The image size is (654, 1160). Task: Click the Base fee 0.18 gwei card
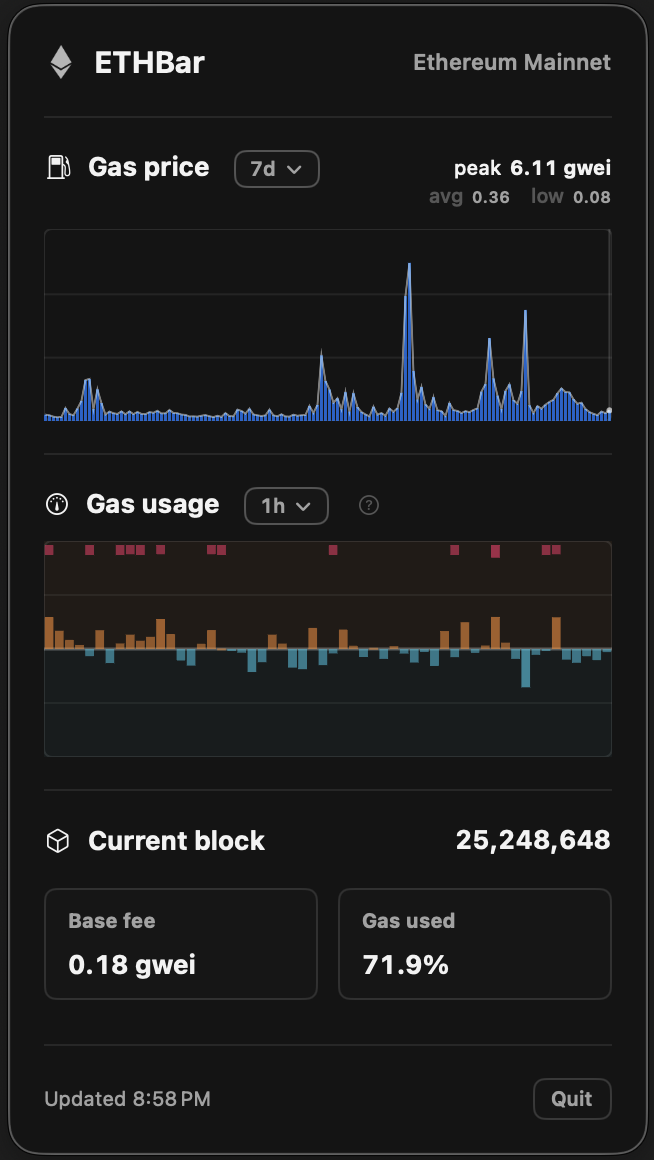coord(181,944)
